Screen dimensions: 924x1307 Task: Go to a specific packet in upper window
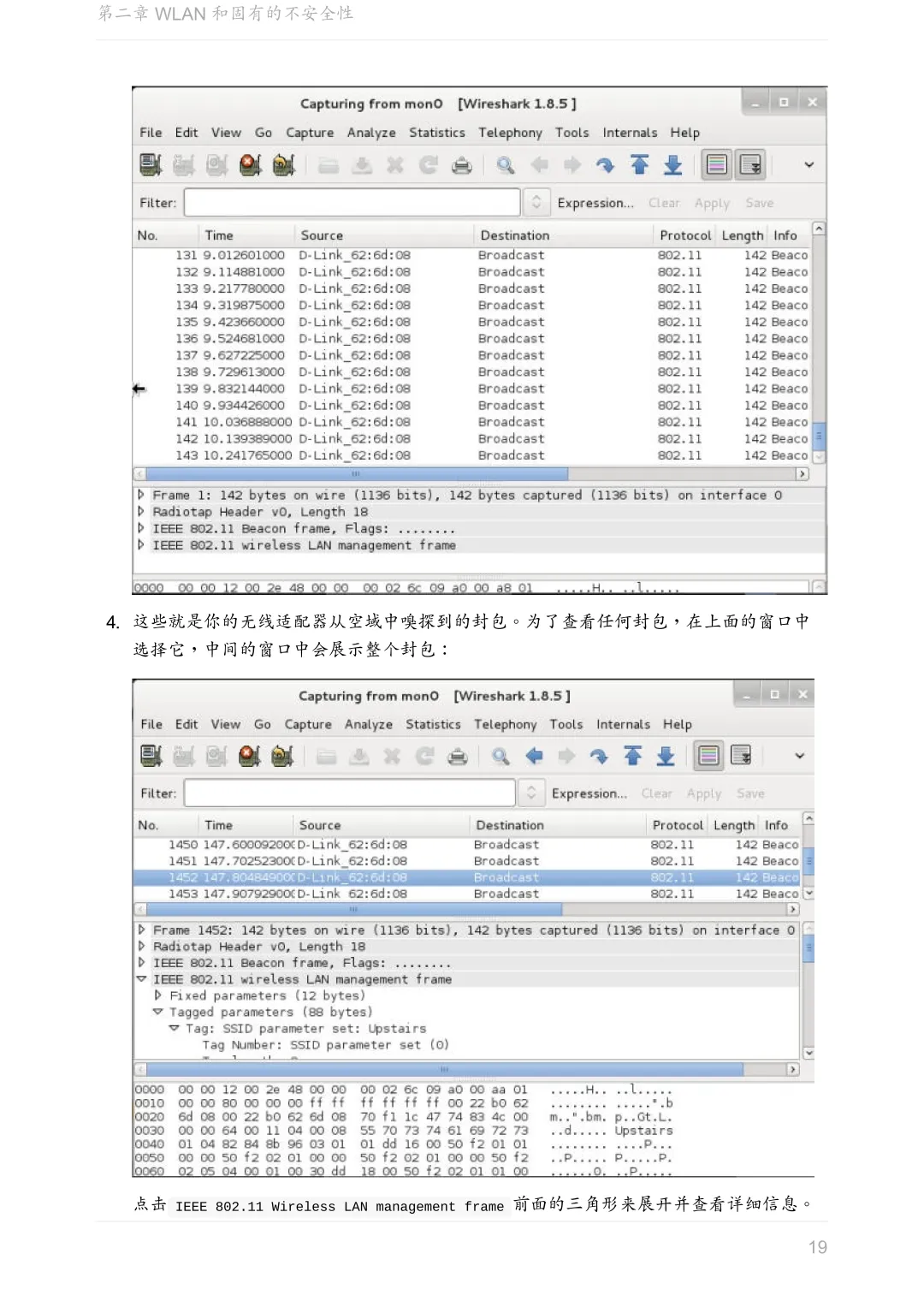[606, 165]
